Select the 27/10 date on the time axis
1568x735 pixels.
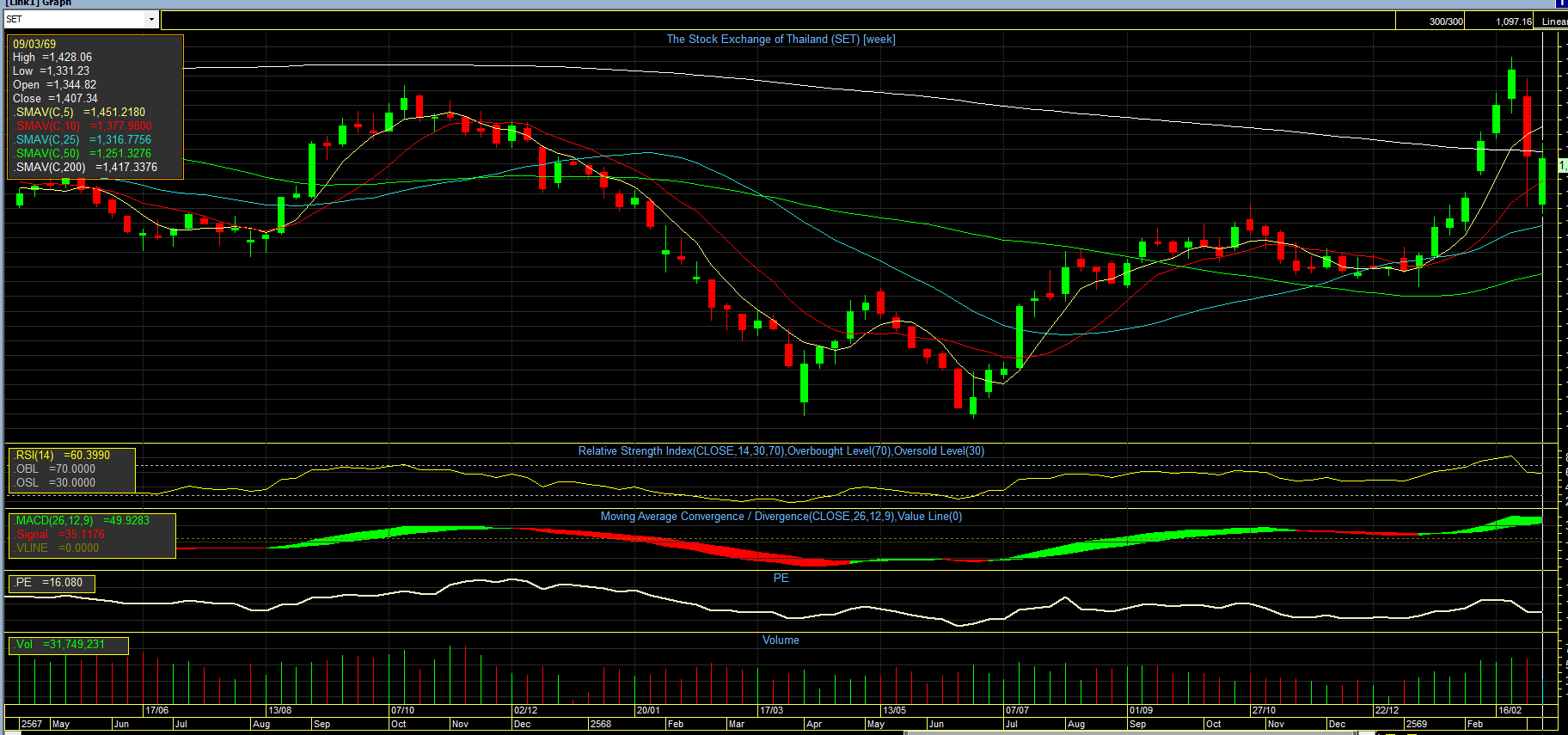[x=1265, y=711]
